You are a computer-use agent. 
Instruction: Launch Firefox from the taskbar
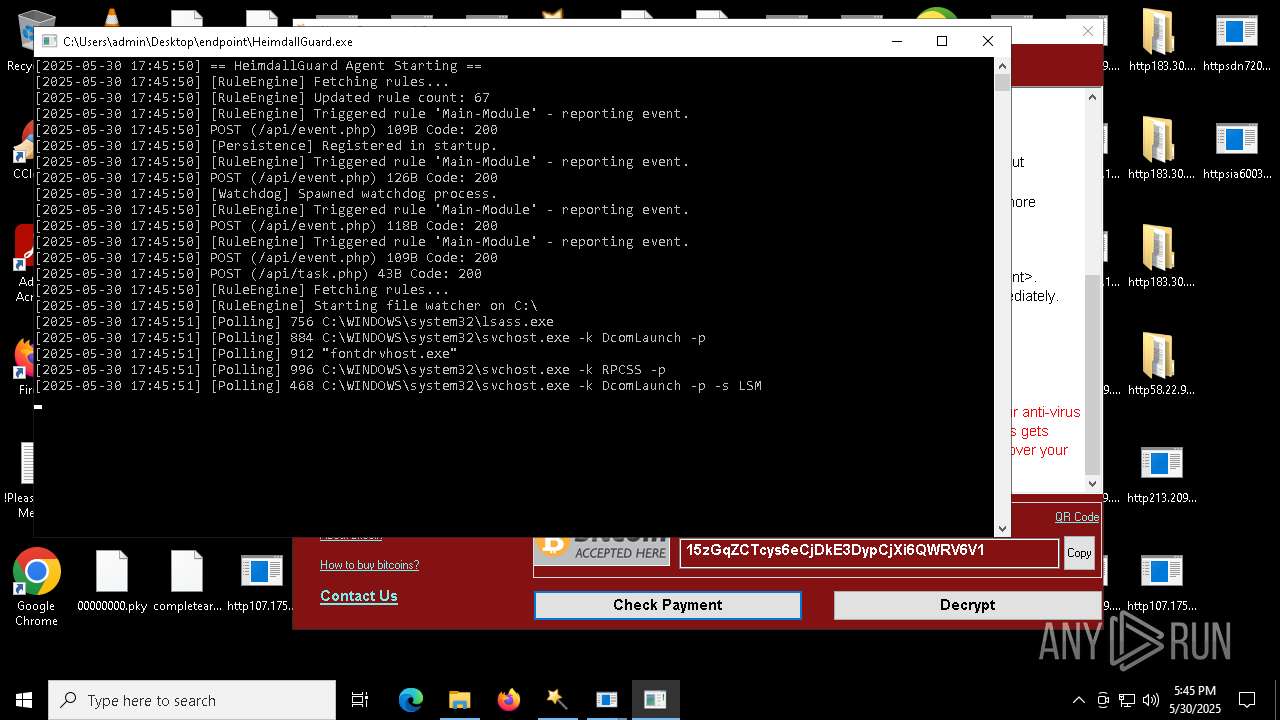[x=508, y=700]
